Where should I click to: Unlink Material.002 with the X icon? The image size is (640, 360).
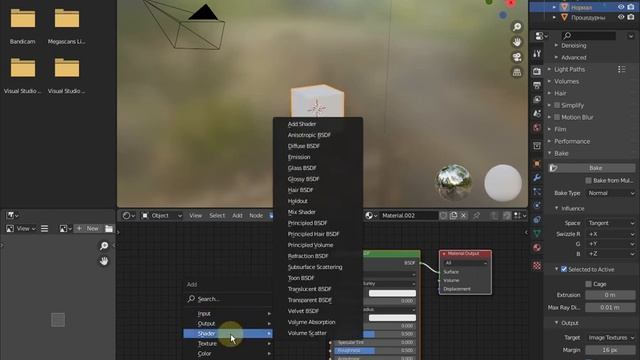pos(463,216)
